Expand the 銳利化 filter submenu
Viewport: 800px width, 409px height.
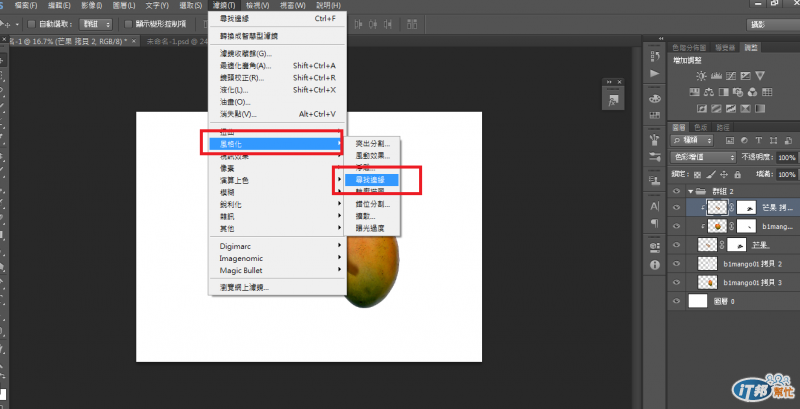click(278, 204)
